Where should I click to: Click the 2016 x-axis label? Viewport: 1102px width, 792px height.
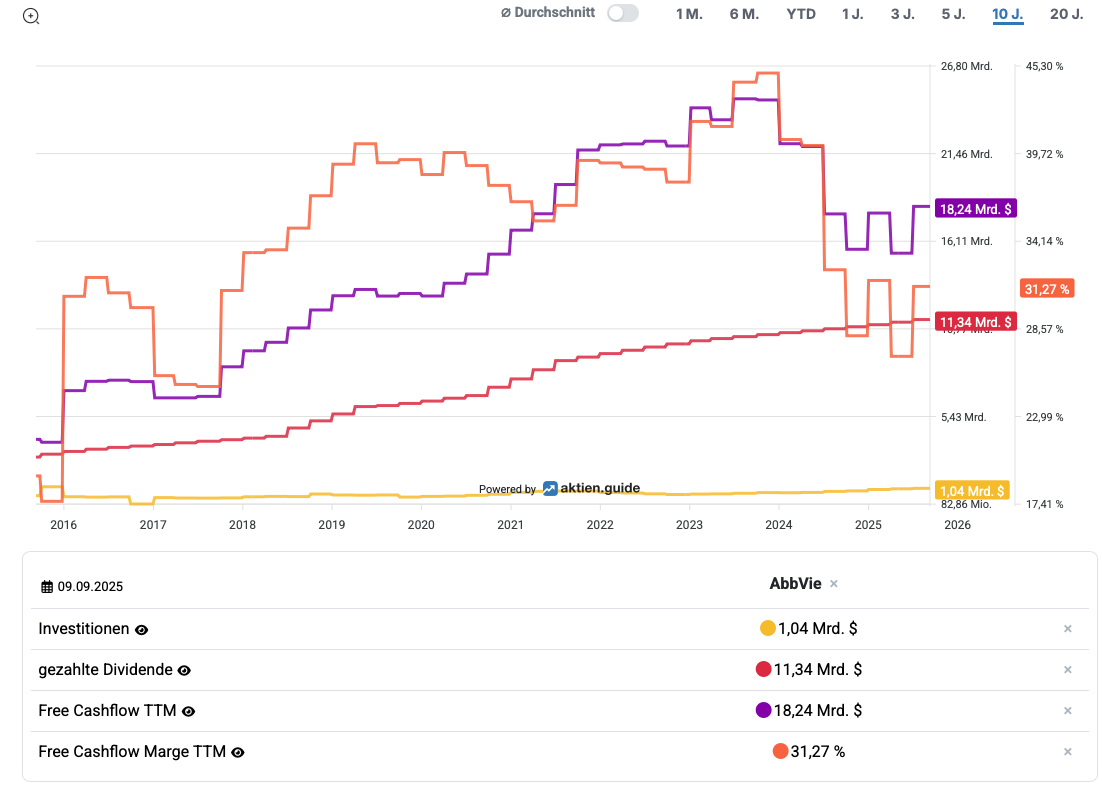(x=63, y=525)
